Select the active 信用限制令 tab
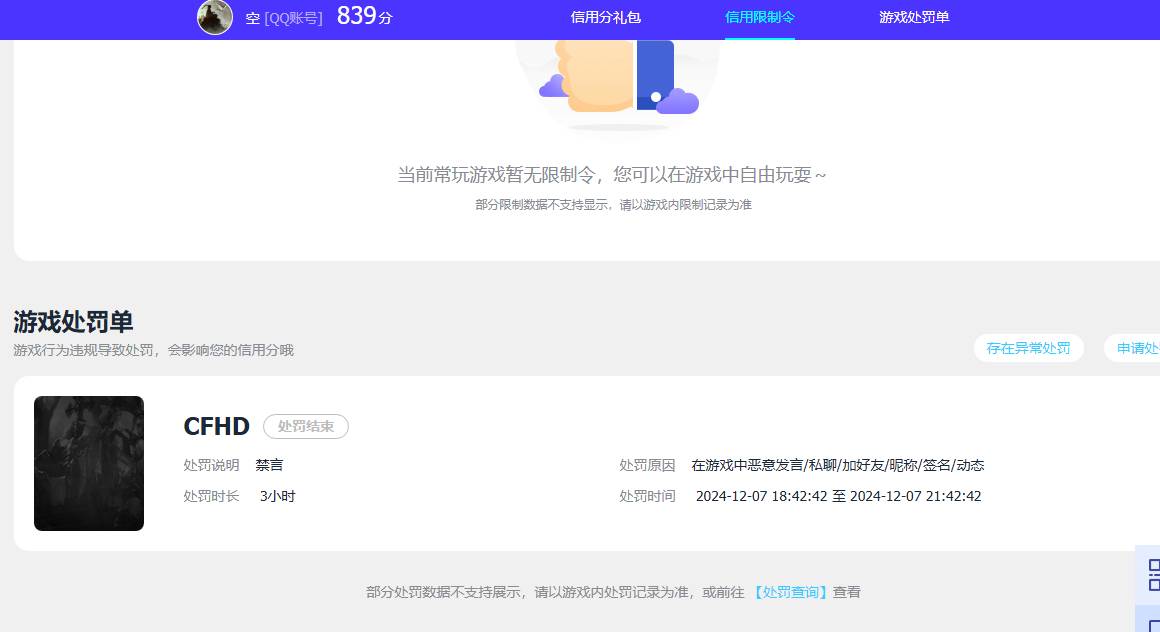The image size is (1160, 632). coord(758,17)
